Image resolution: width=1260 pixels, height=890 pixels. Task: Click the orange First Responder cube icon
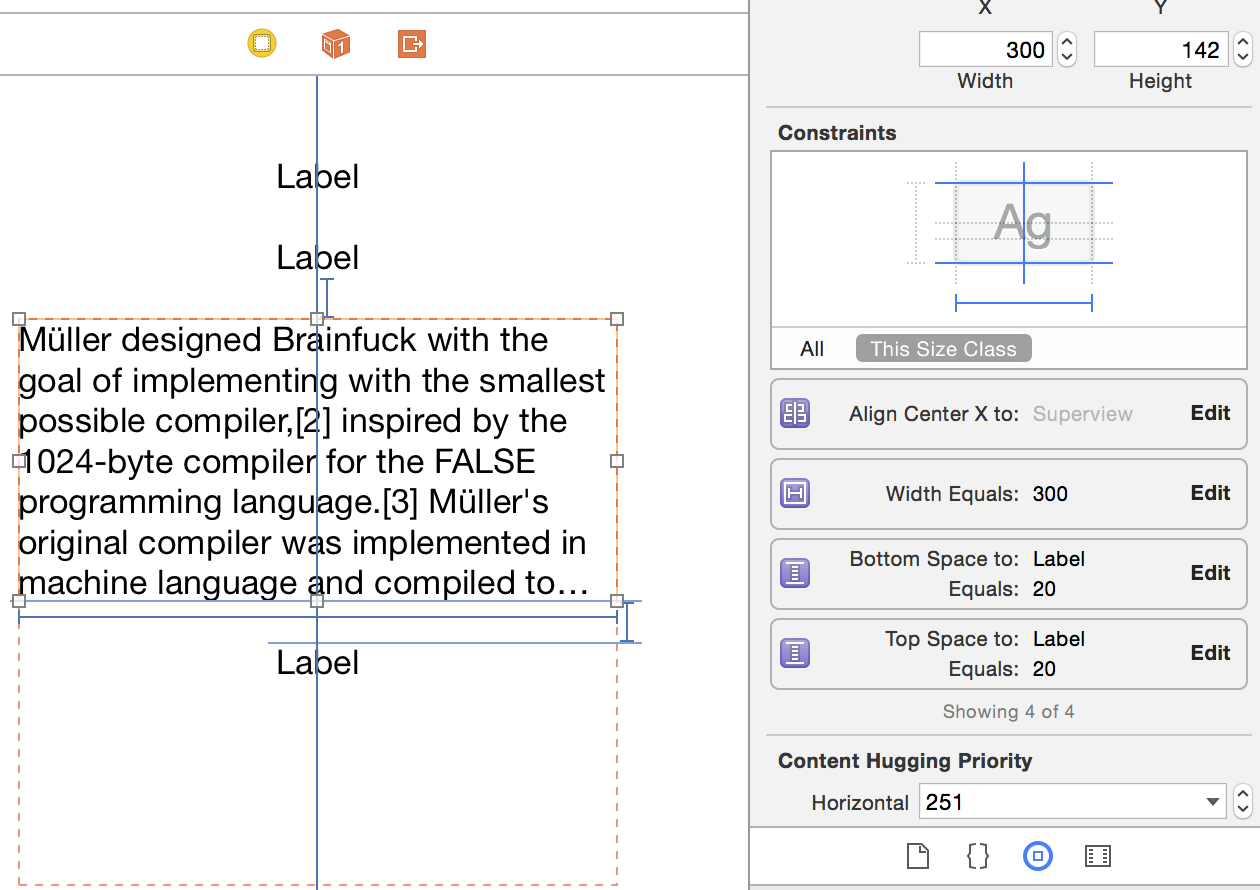pos(335,44)
